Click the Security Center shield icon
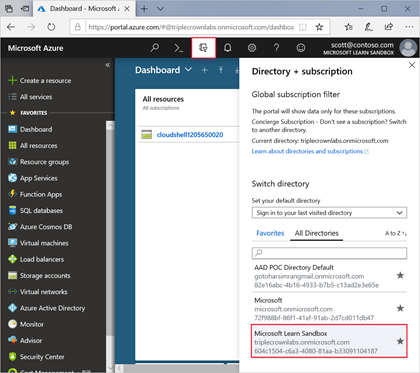Viewport: 420px width, 373px height. (12, 357)
